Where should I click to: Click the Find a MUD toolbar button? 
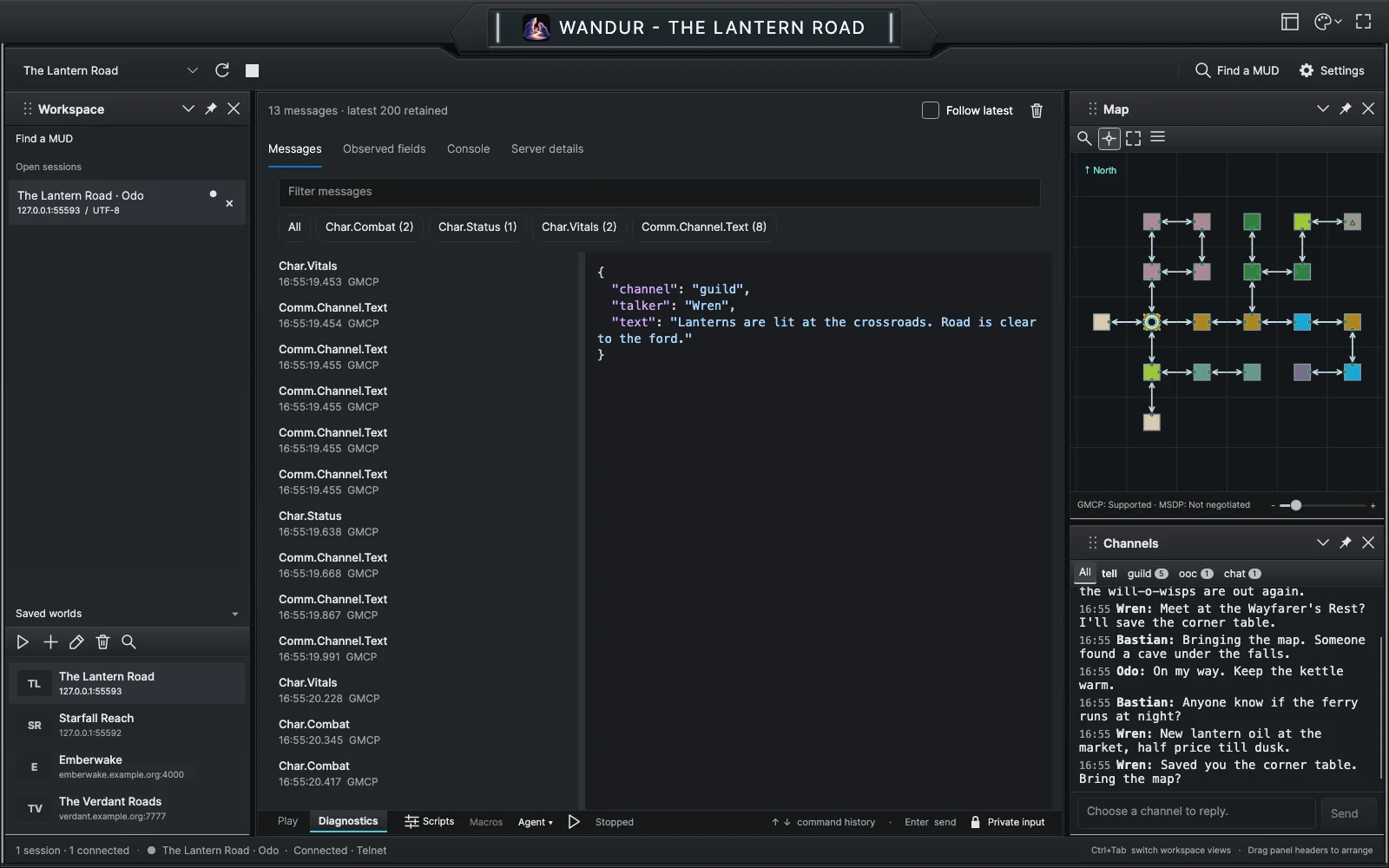pos(1237,70)
